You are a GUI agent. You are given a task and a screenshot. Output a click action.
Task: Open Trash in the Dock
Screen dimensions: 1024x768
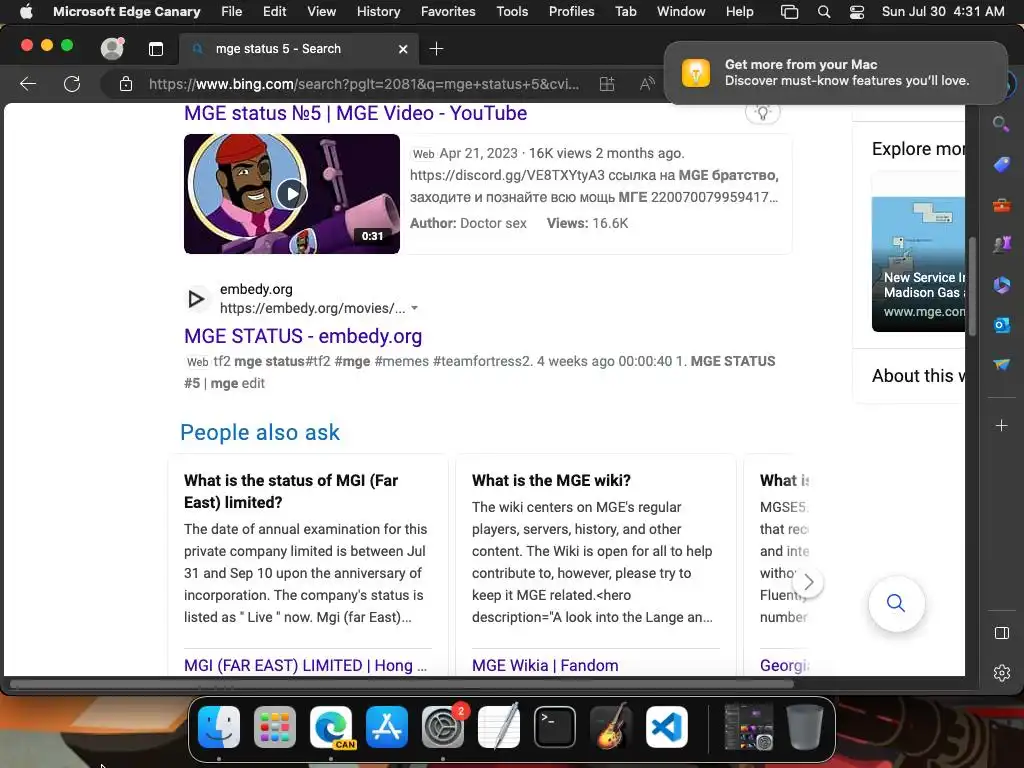point(805,727)
